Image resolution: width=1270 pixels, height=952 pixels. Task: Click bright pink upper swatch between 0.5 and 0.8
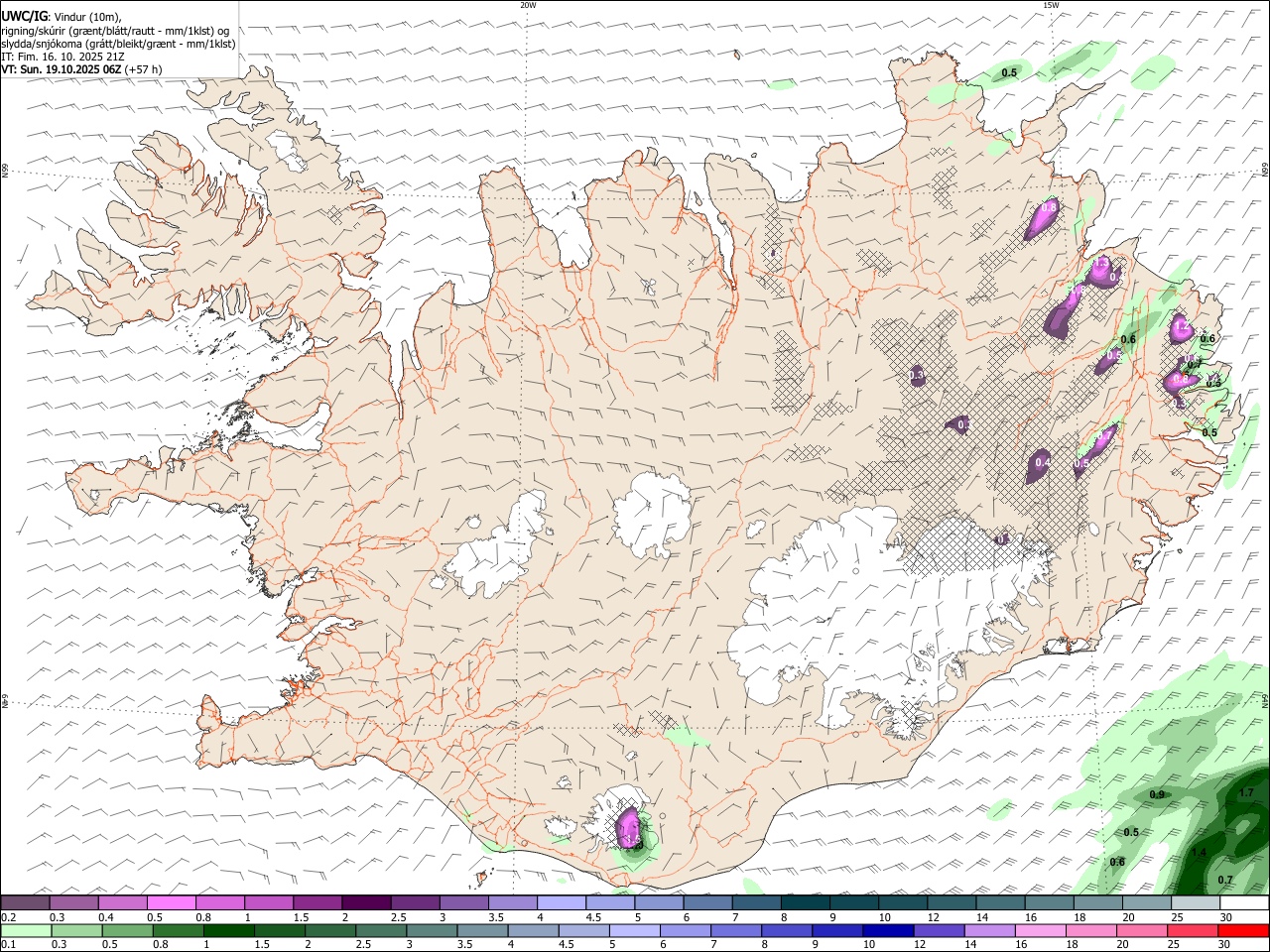pos(171,902)
